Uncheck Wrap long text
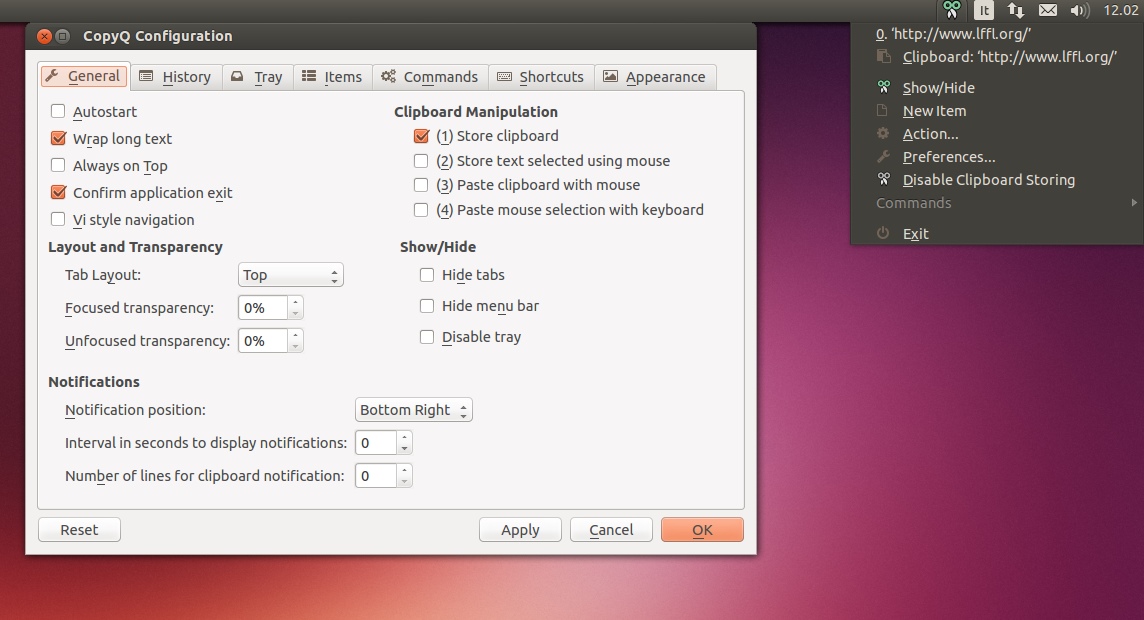1144x620 pixels. point(58,138)
